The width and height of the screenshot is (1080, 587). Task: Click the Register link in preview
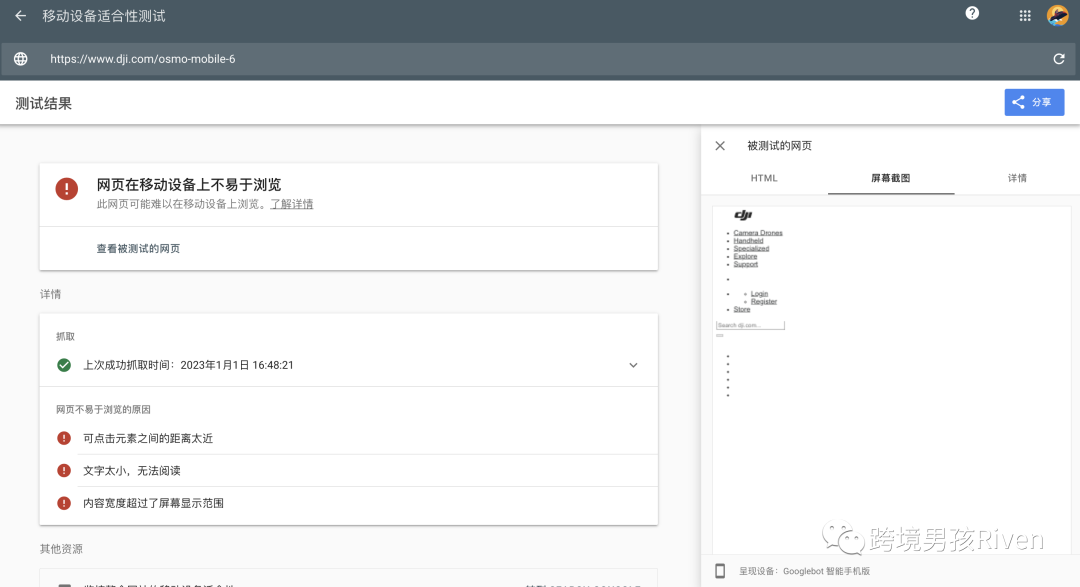pos(764,301)
